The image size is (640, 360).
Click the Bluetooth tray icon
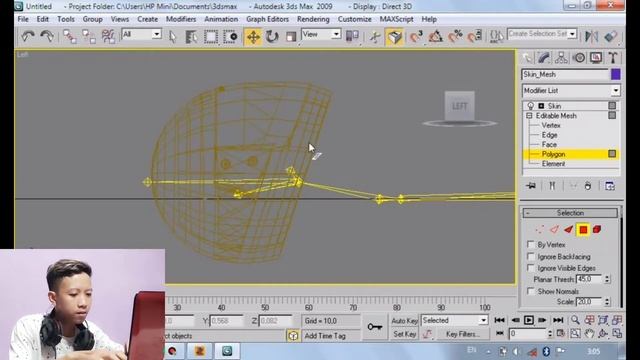pos(547,351)
